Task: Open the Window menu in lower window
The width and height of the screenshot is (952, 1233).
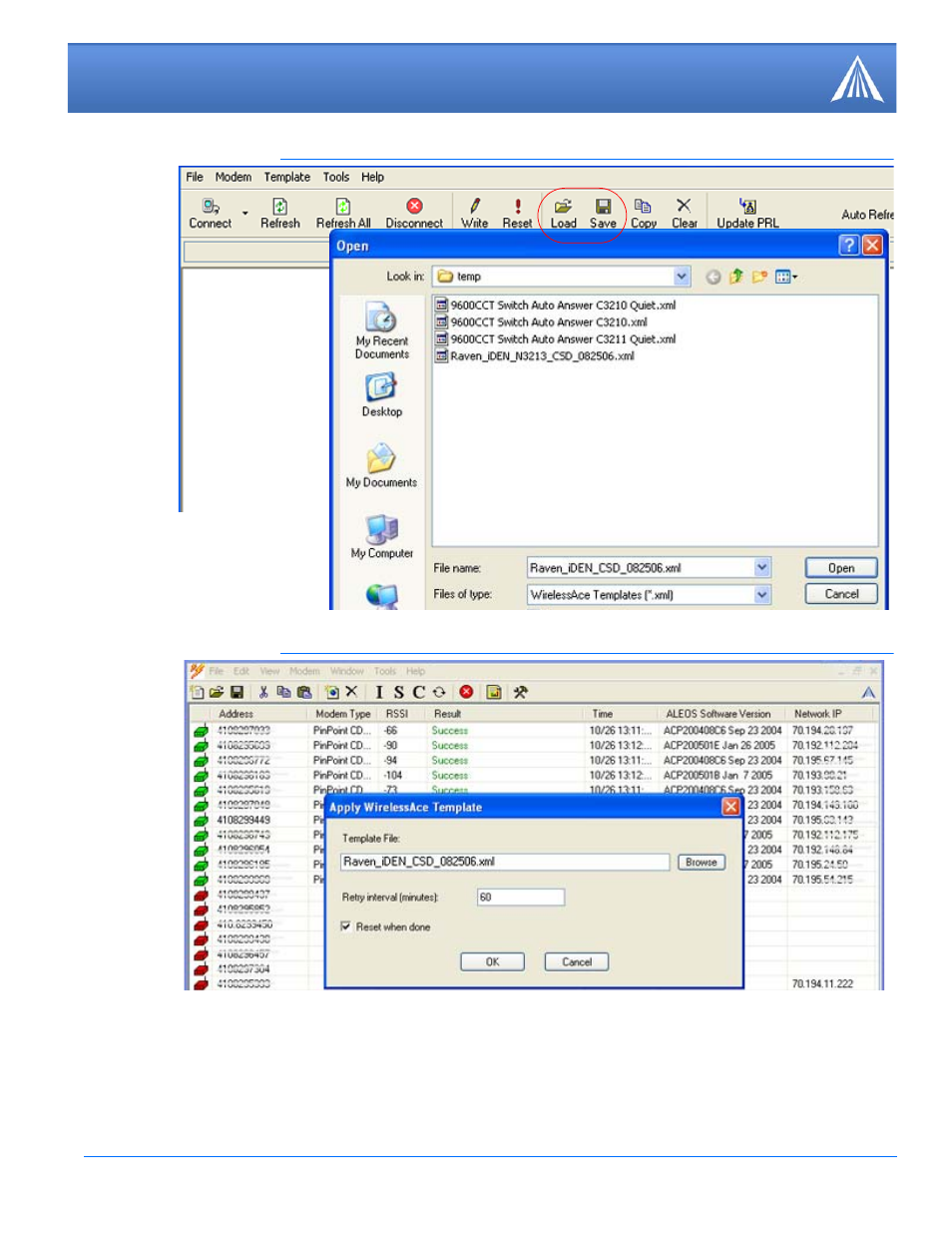Action: [347, 671]
